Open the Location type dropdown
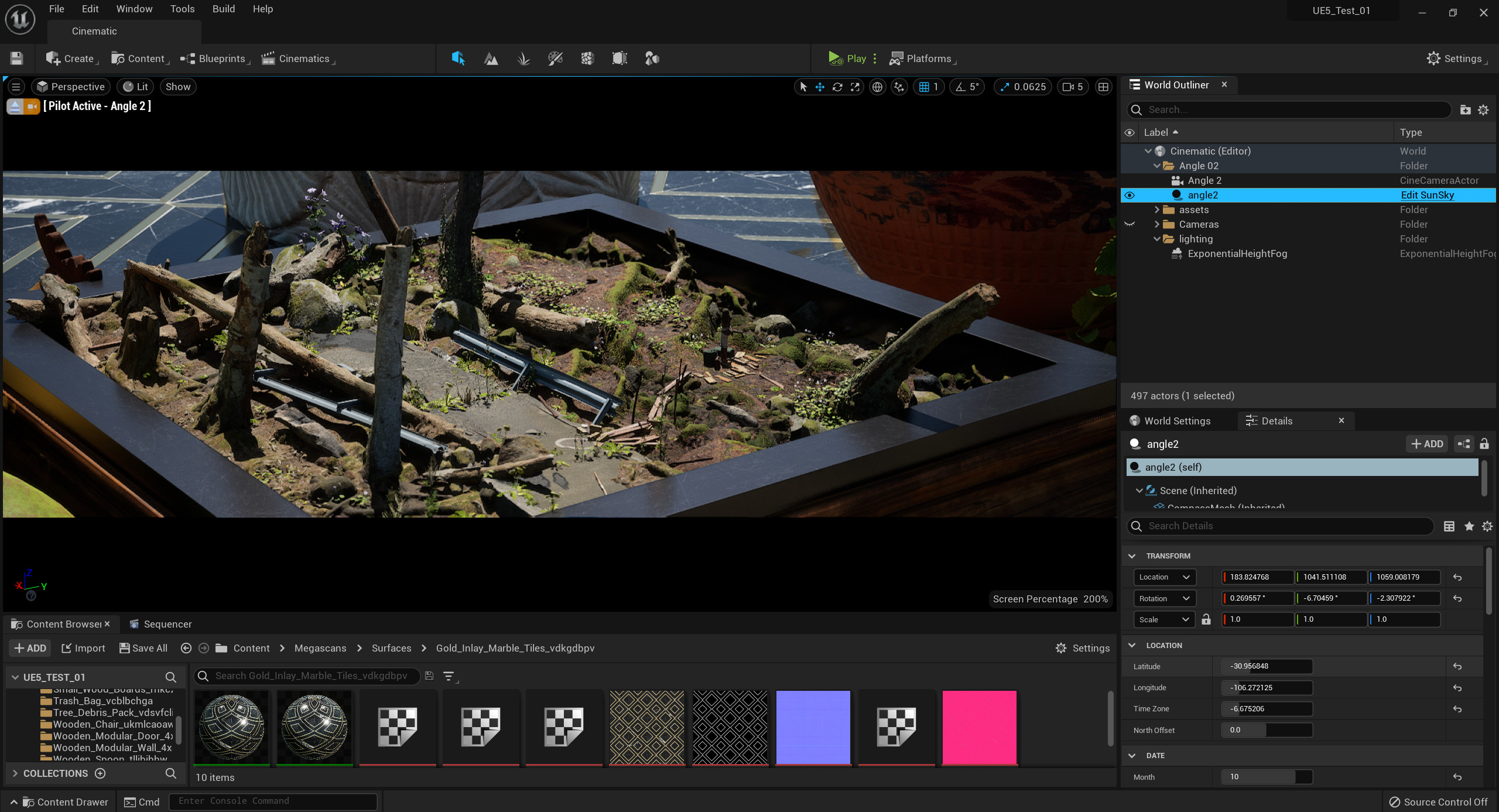 tap(1164, 577)
